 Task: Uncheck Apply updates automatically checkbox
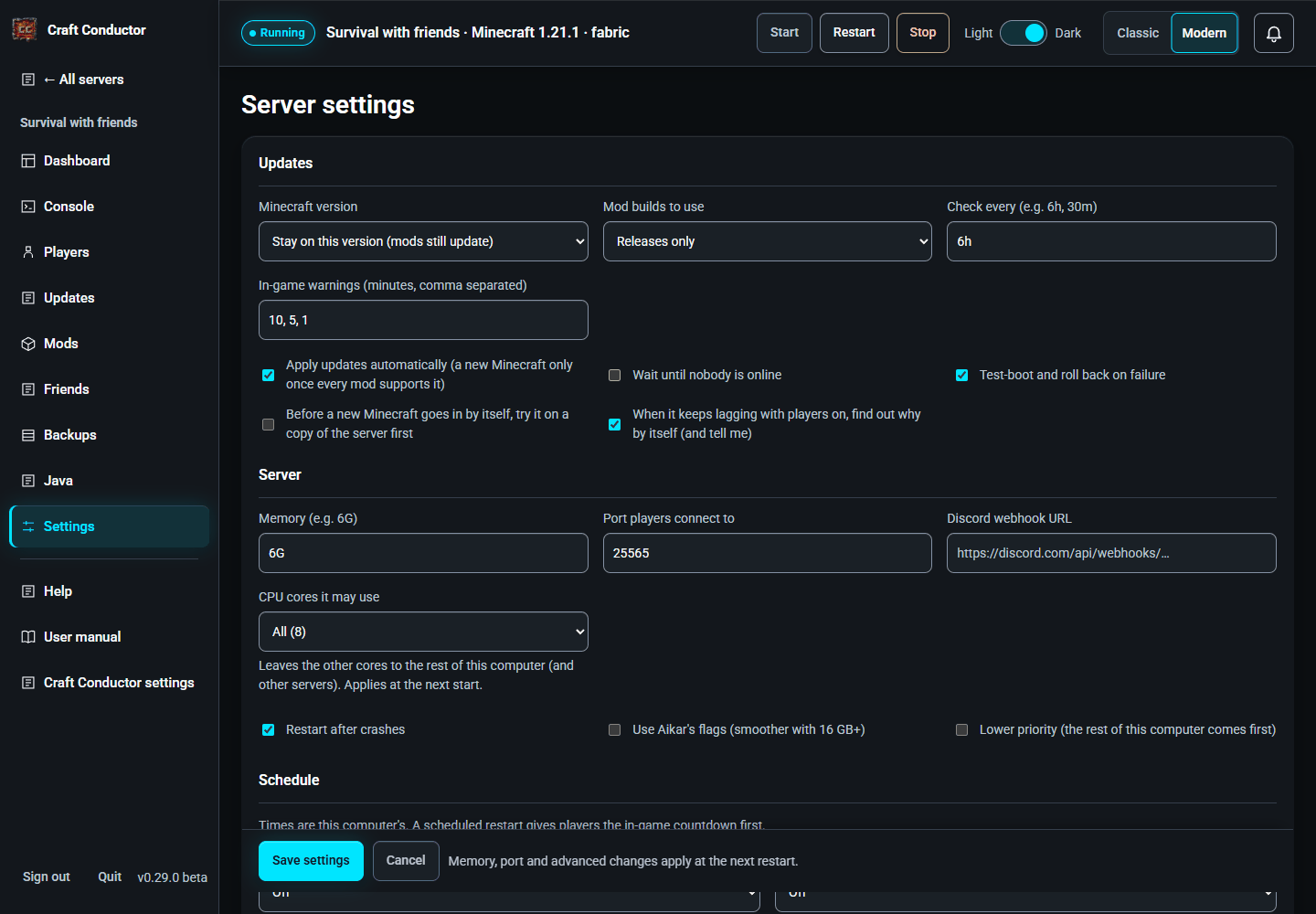269,375
